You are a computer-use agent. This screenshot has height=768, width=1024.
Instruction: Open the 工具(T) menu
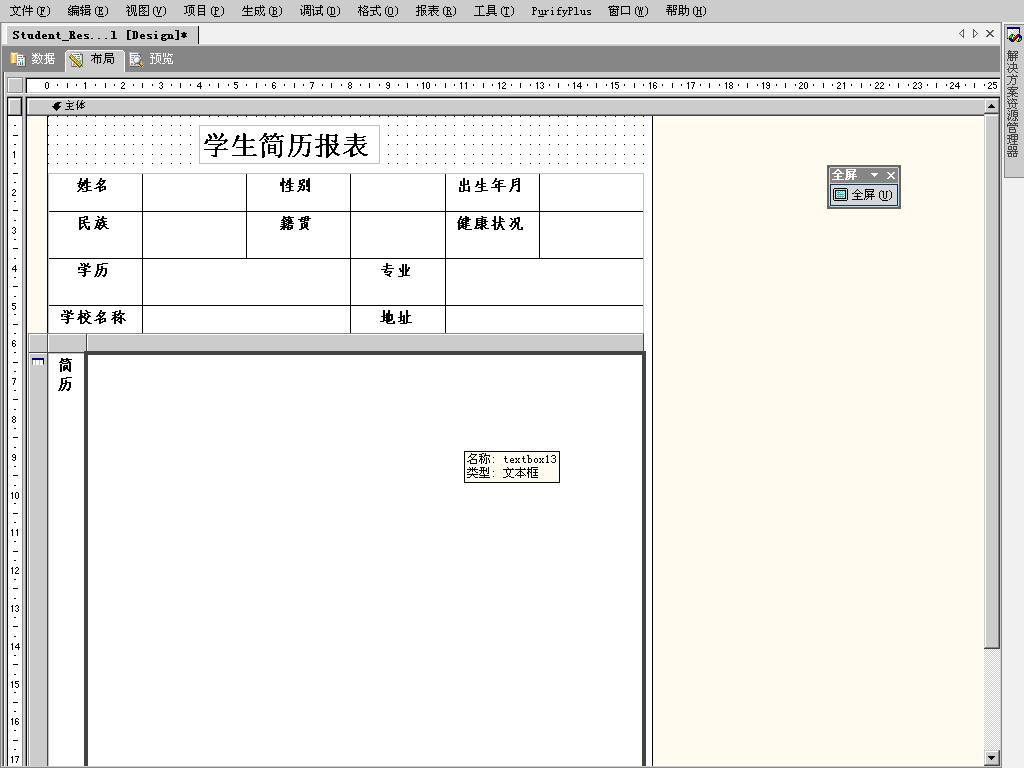494,11
